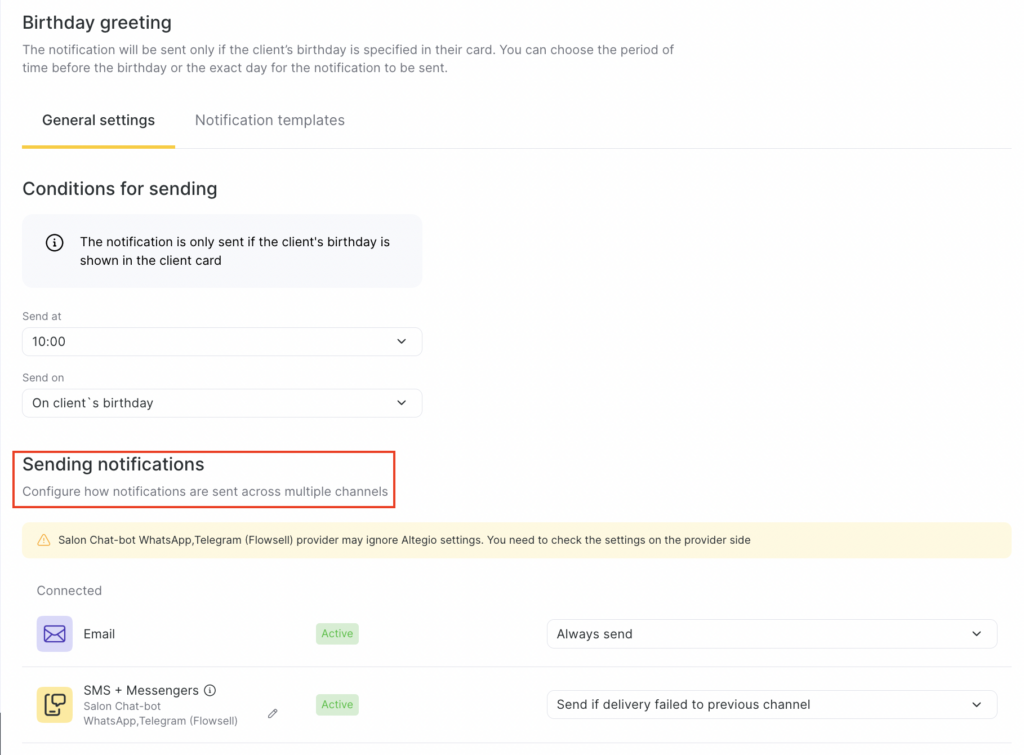Click the Birthday greeting page title
The height and width of the screenshot is (755, 1024).
click(x=97, y=22)
